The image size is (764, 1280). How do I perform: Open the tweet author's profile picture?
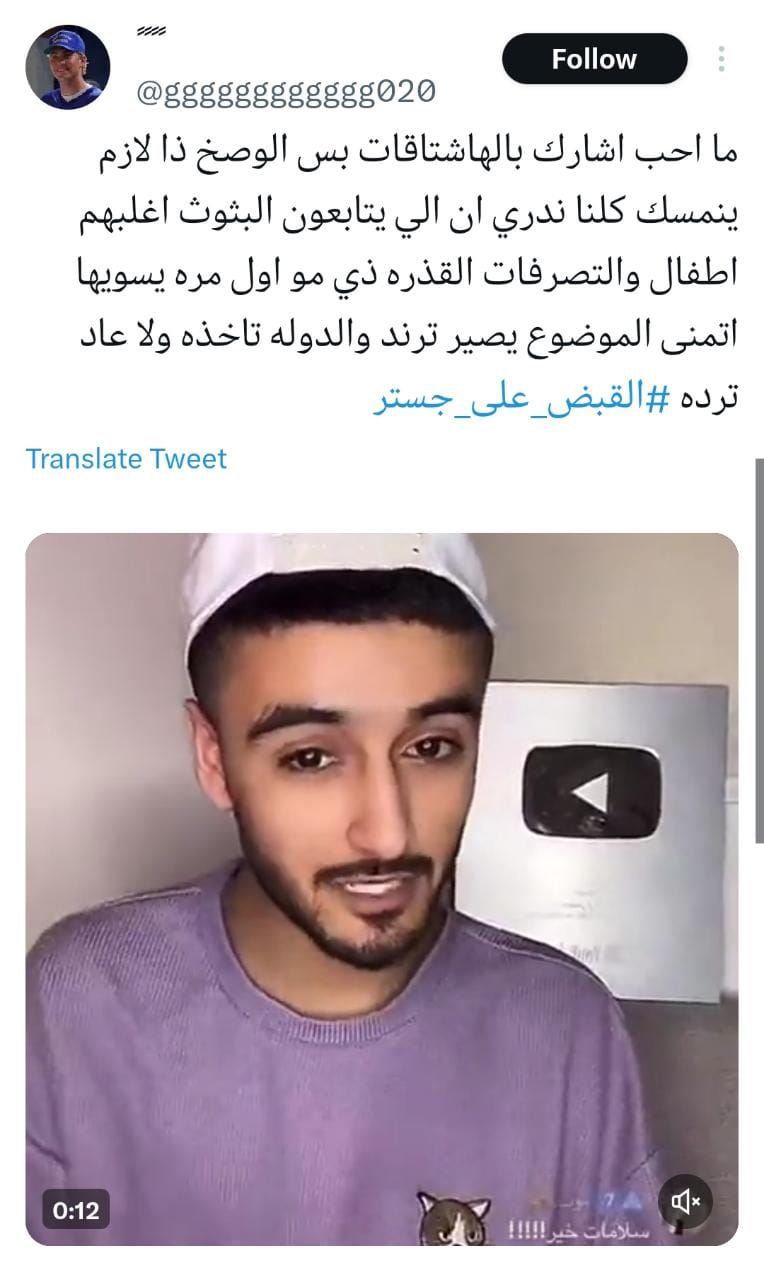(x=68, y=67)
